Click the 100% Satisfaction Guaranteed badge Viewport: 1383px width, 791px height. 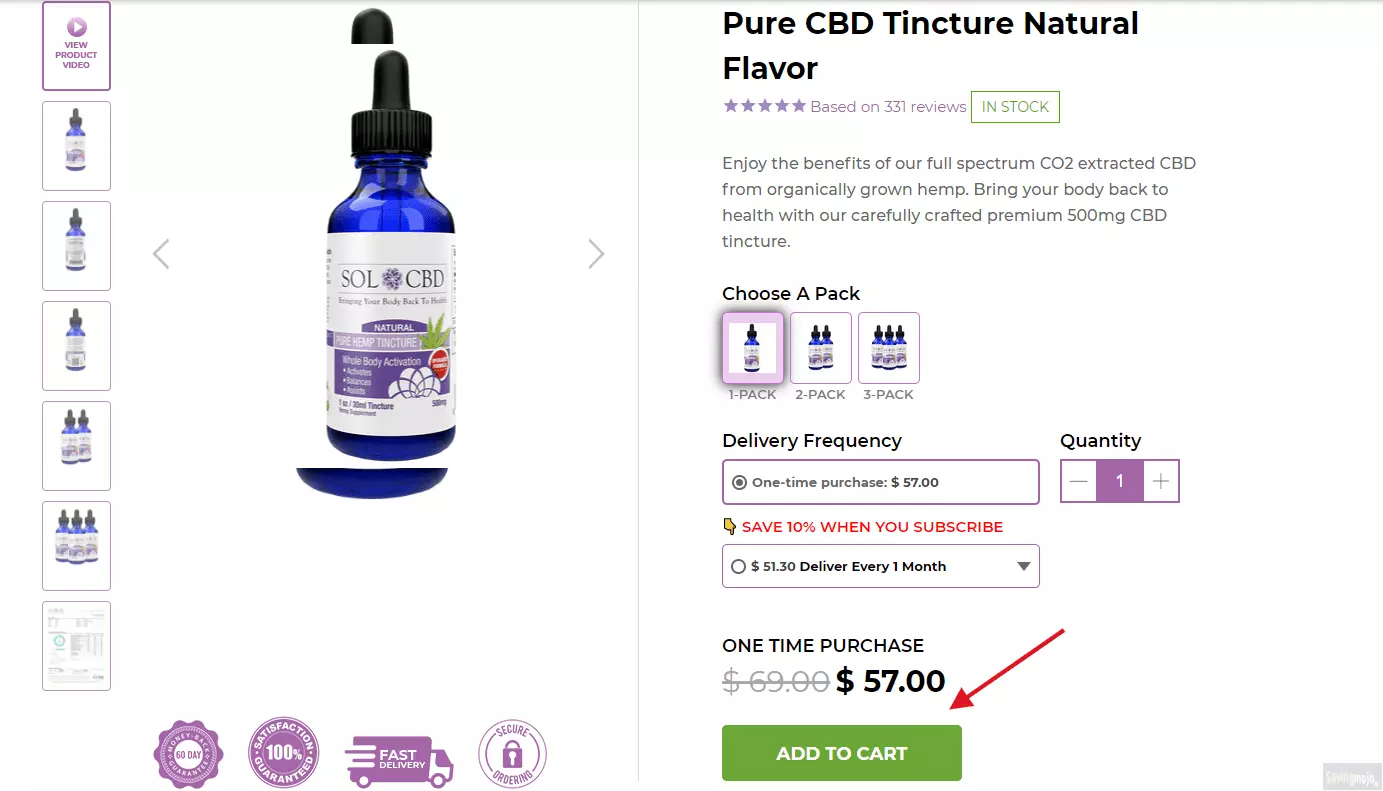coord(284,753)
